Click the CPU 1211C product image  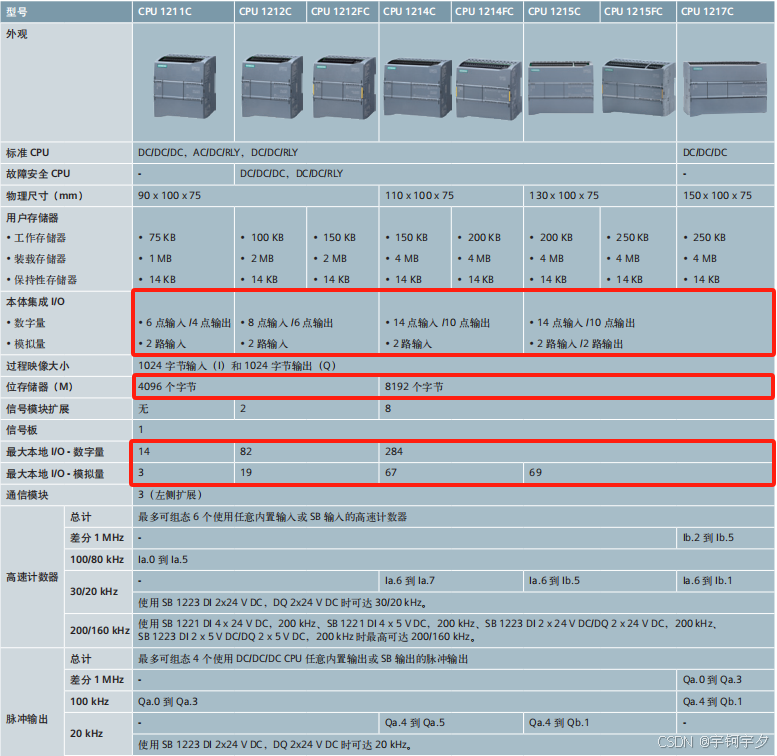[185, 86]
